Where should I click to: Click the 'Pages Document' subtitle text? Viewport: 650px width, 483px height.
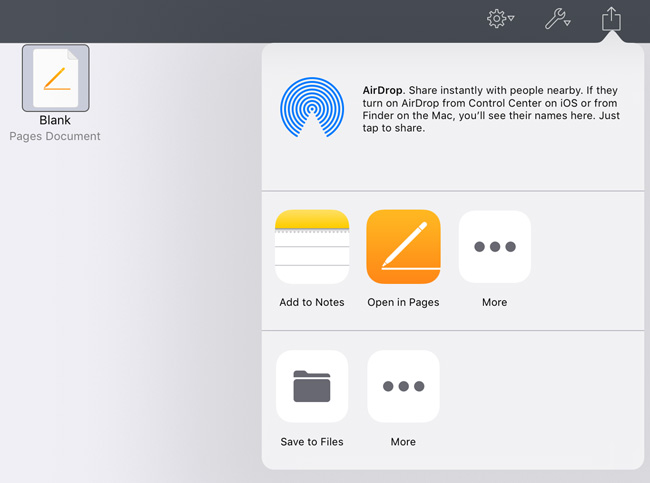click(55, 136)
